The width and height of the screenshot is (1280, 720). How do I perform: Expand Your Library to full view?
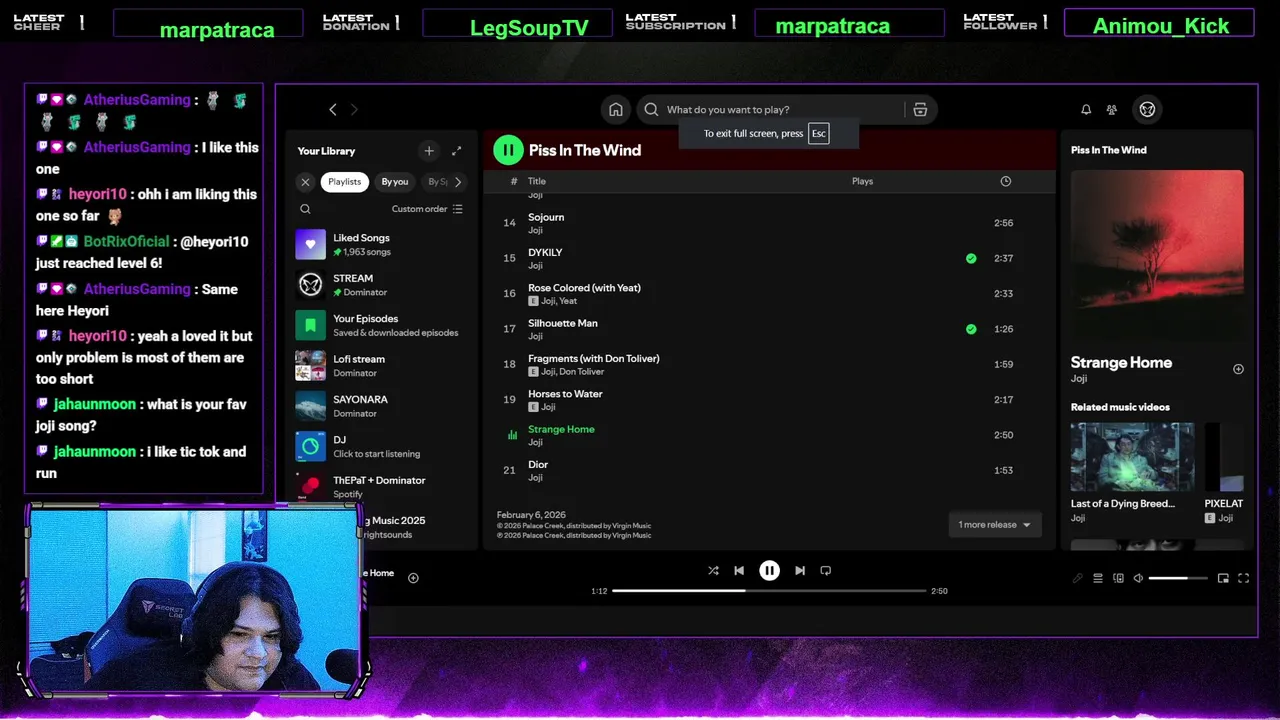456,151
